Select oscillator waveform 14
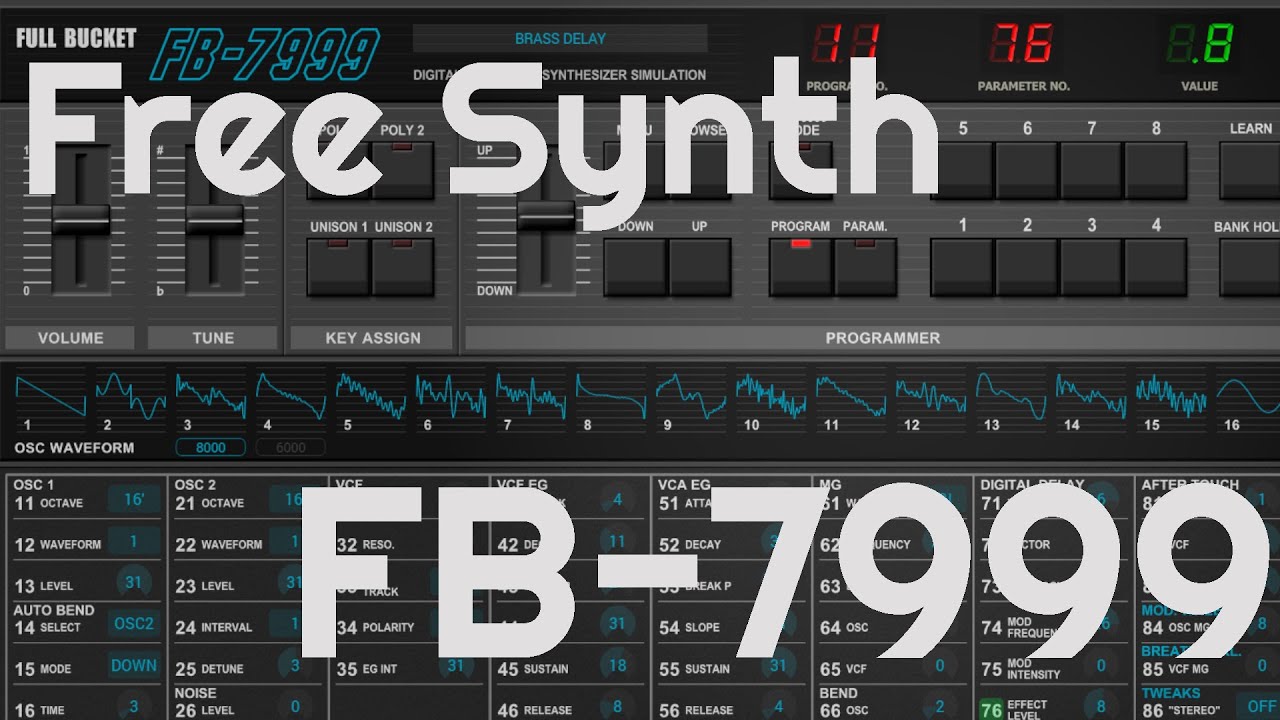 (1090, 398)
